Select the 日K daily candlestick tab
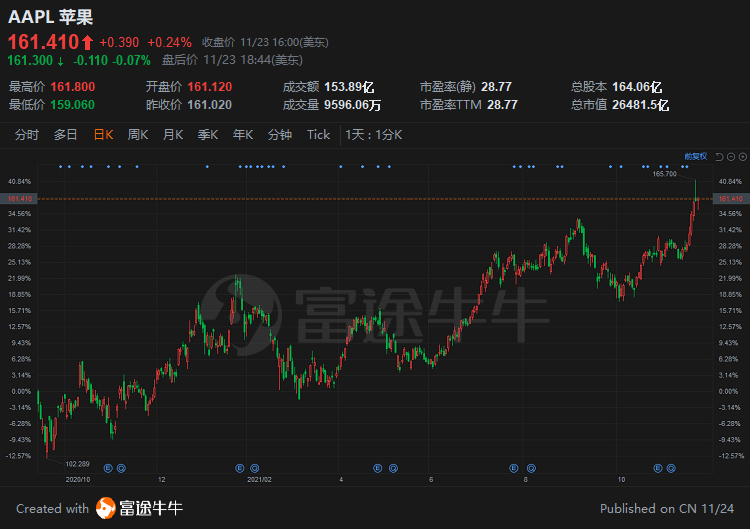 click(x=103, y=135)
